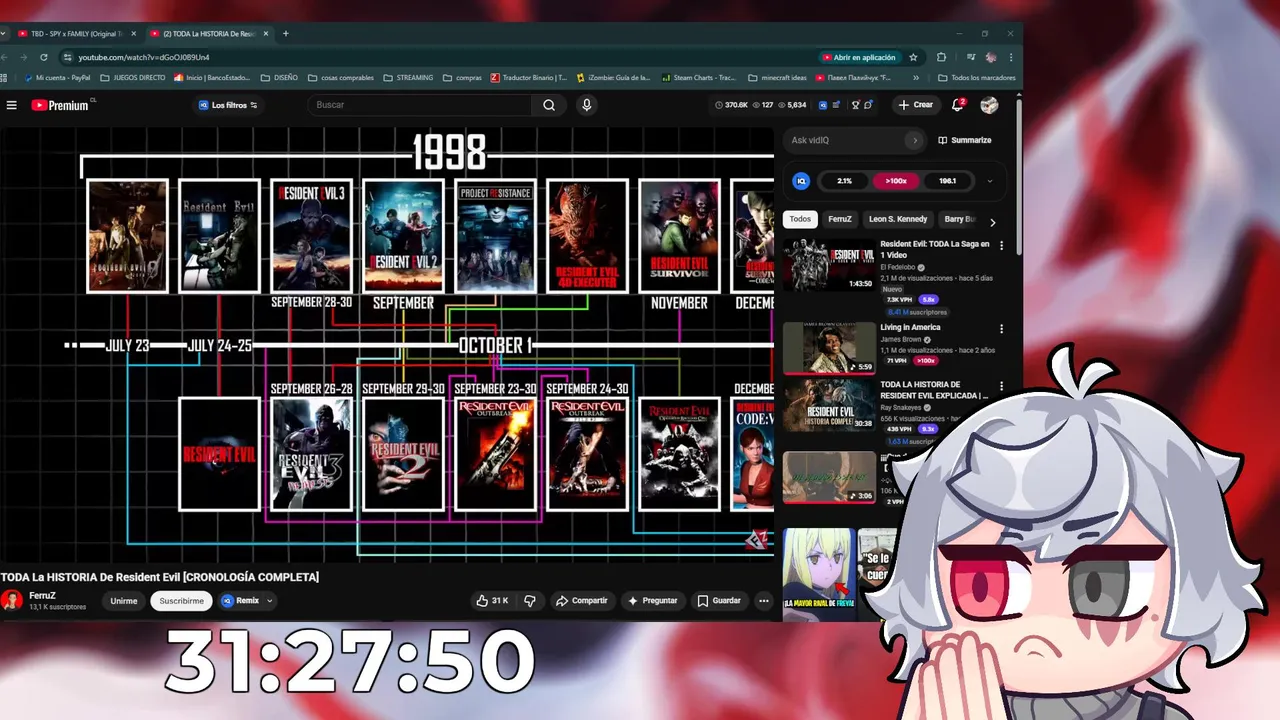Open the YouTube hamburger guide menu
Image resolution: width=1280 pixels, height=720 pixels.
tap(11, 105)
